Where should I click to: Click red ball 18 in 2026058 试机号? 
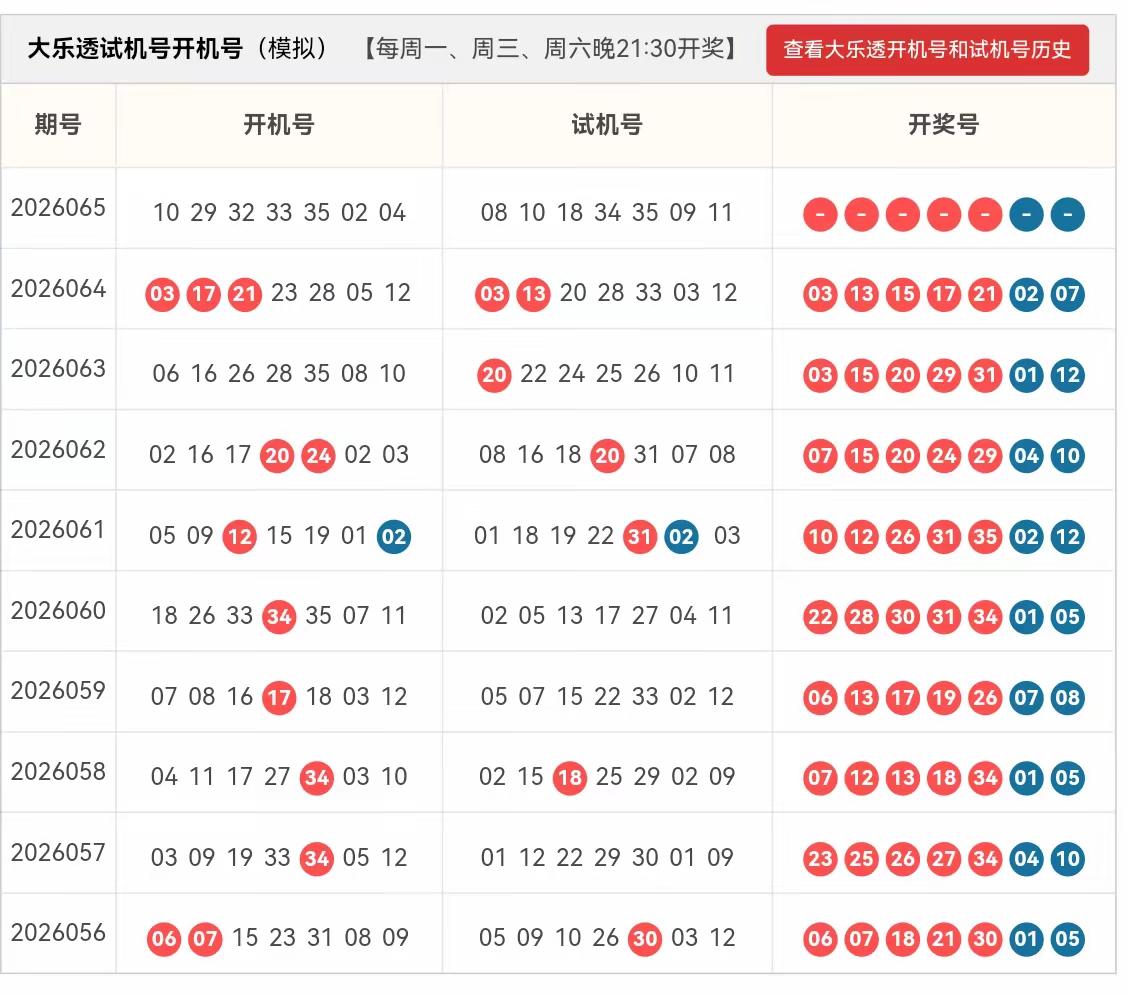tap(570, 777)
